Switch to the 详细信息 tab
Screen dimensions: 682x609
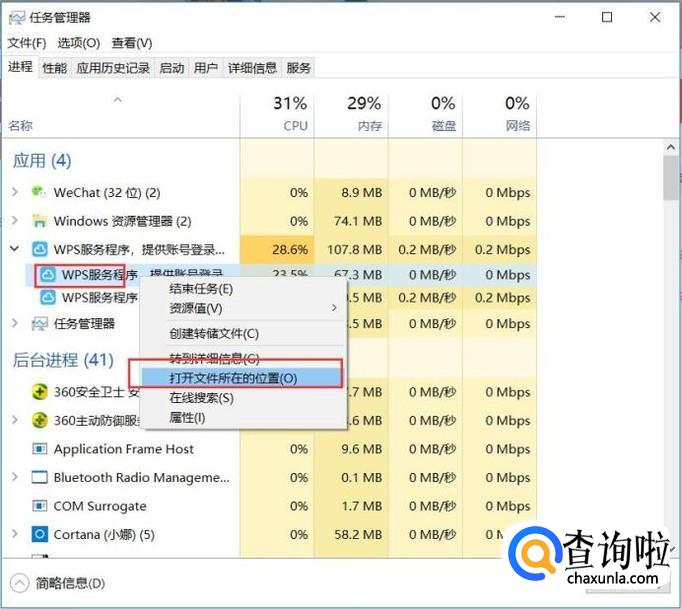coord(252,68)
